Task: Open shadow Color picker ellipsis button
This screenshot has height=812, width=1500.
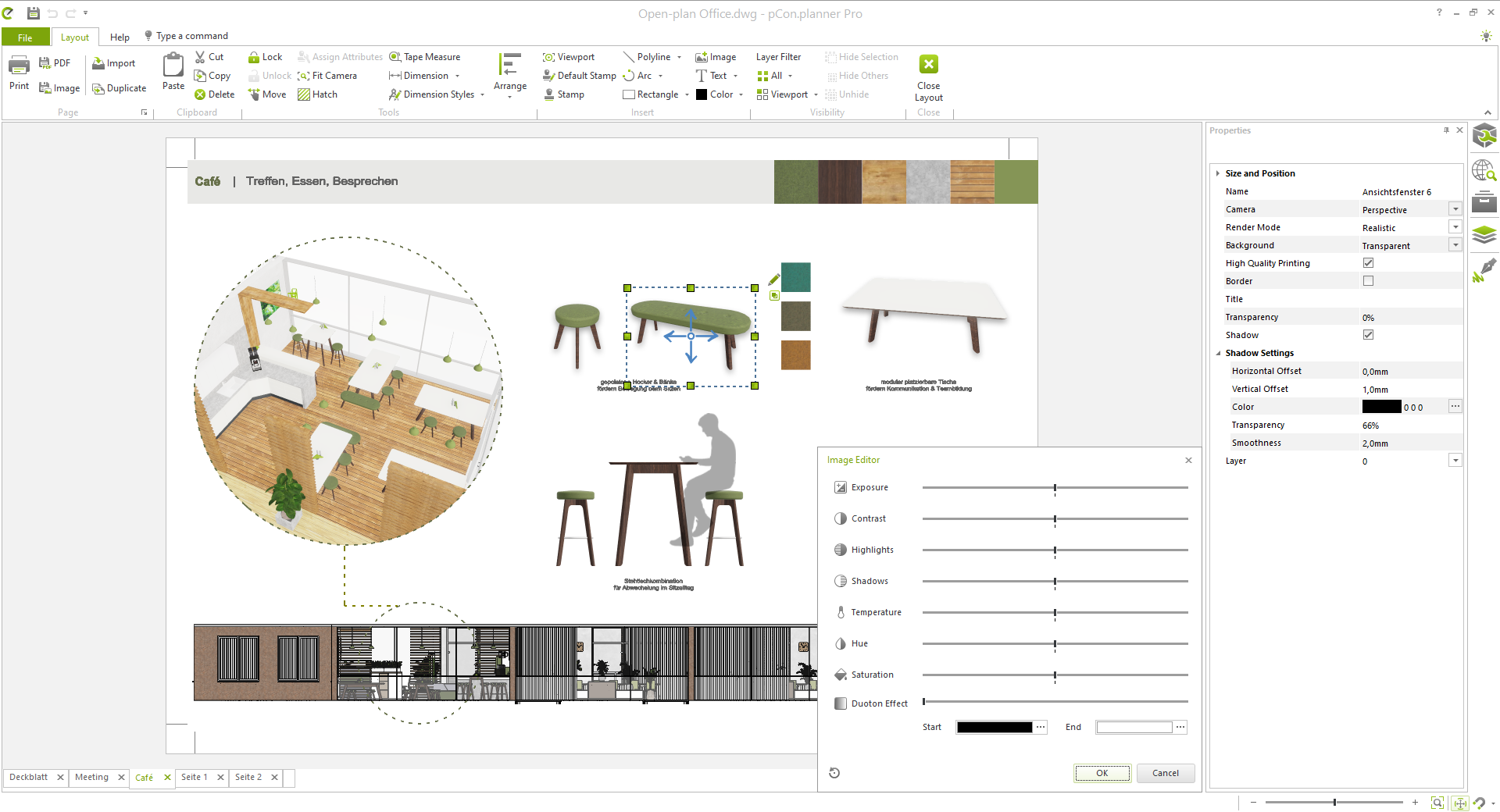Action: [1455, 407]
